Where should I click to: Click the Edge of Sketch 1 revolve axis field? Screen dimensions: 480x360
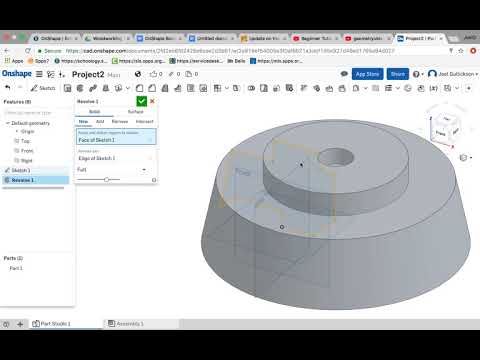[116, 156]
